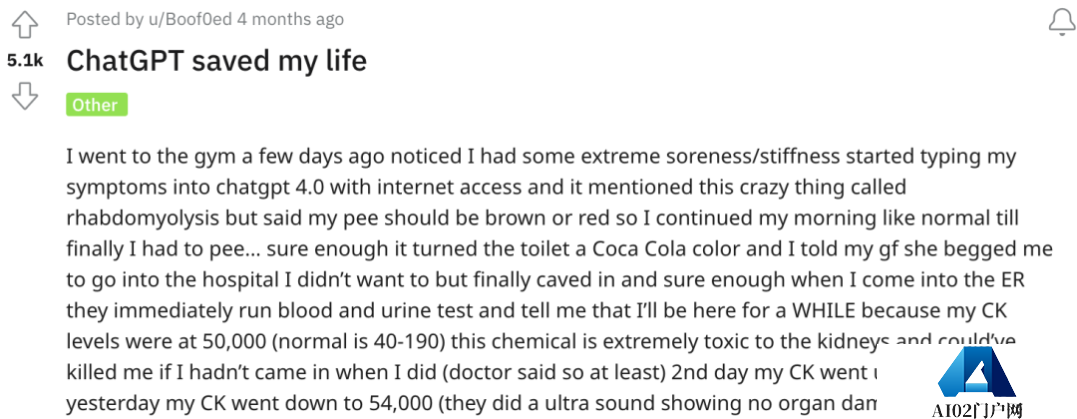Click the 5.1k vote score
This screenshot has width=1077, height=419.
click(x=25, y=61)
